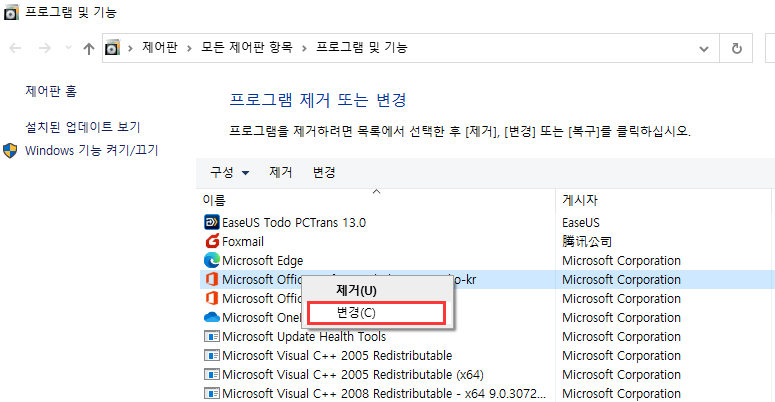Expand the breadcrumb chevron after 제어판
This screenshot has height=402, width=775.
(189, 48)
